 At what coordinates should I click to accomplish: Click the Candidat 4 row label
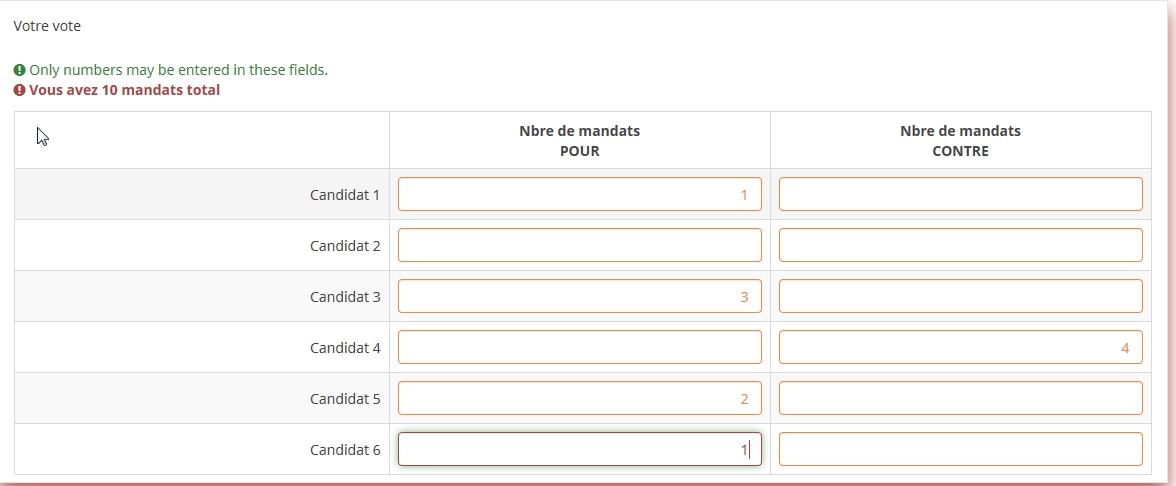point(345,348)
